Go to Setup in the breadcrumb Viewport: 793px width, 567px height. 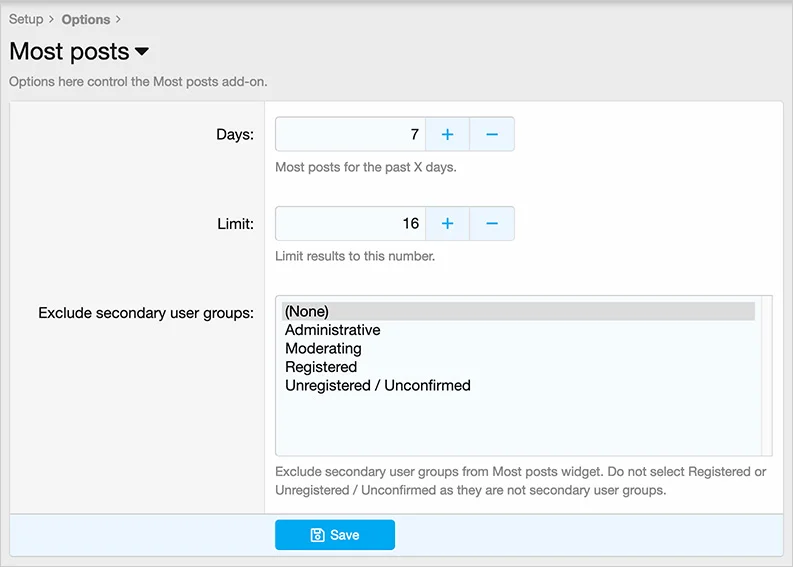[x=26, y=19]
